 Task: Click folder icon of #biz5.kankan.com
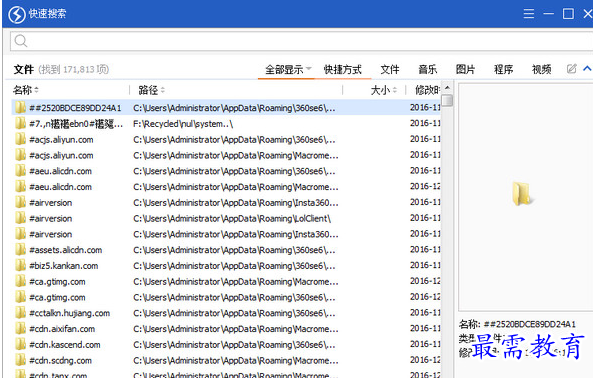click(20, 266)
